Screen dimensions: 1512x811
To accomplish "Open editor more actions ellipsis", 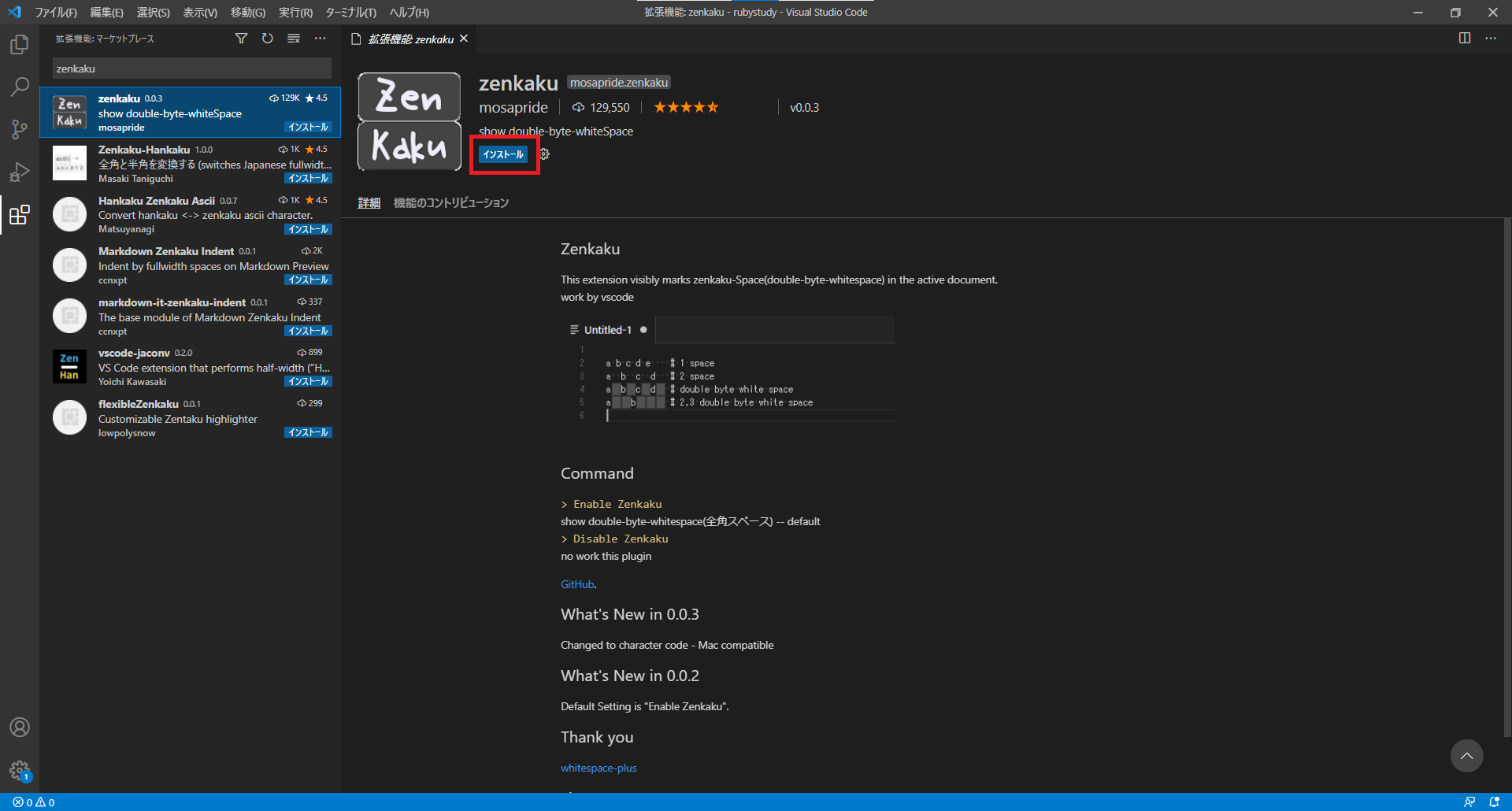I will (x=1491, y=38).
